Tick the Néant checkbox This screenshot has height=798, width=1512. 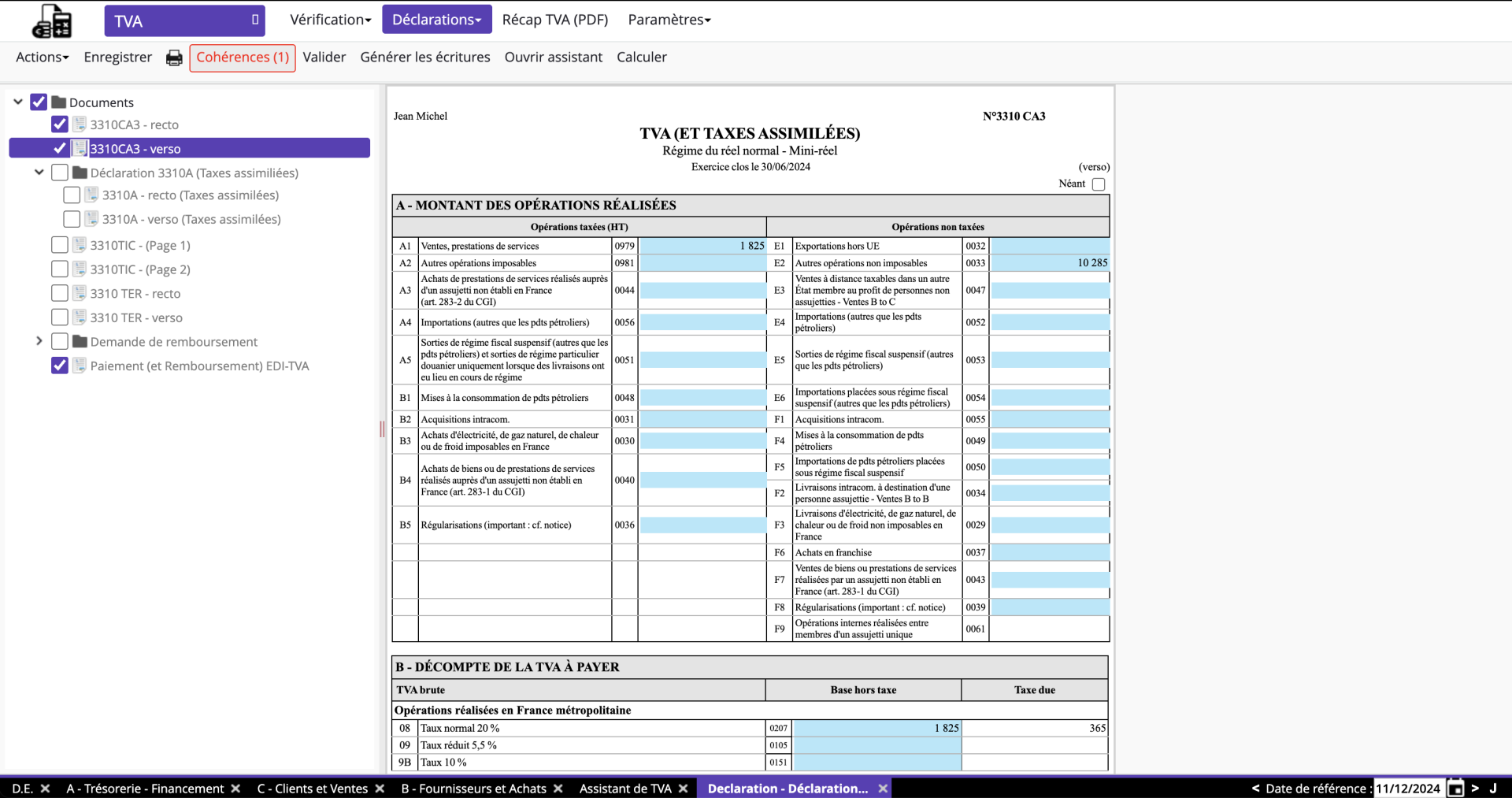click(x=1099, y=184)
